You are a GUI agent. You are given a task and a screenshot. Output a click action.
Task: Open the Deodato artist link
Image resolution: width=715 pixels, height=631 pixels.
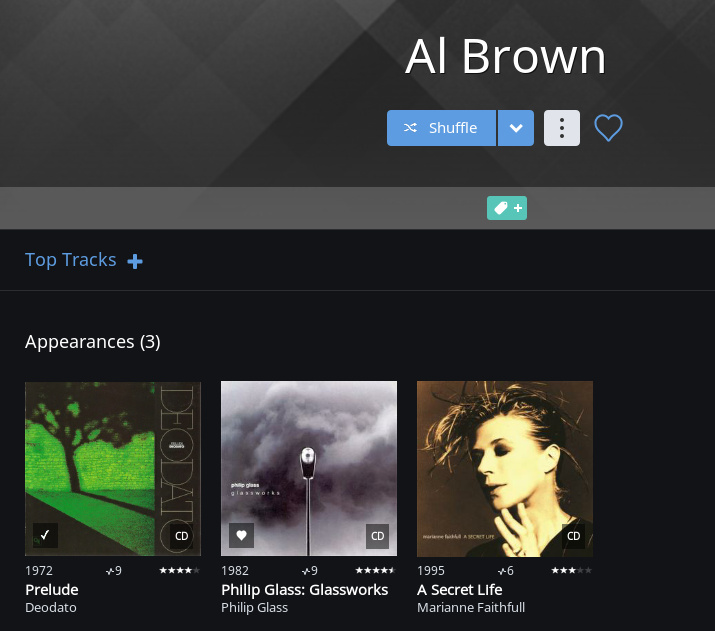tap(51, 608)
